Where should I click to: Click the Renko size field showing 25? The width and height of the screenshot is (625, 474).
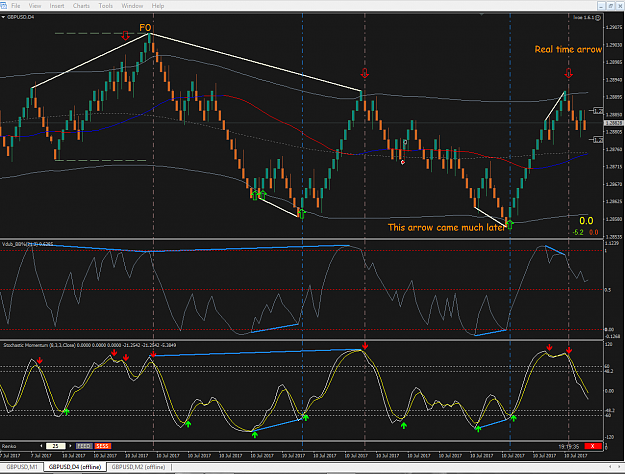click(56, 446)
